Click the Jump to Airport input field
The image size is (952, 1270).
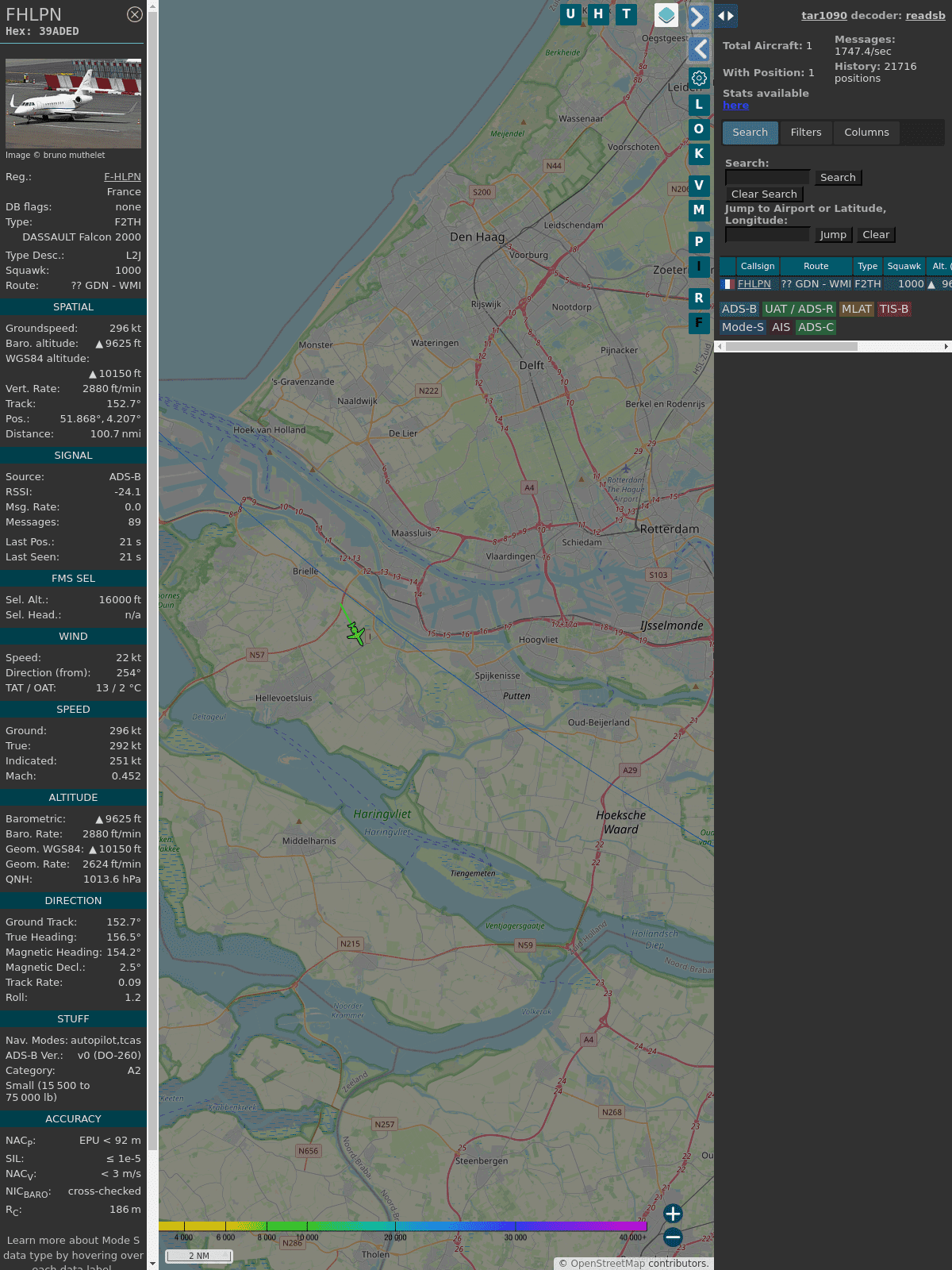pyautogui.click(x=767, y=235)
